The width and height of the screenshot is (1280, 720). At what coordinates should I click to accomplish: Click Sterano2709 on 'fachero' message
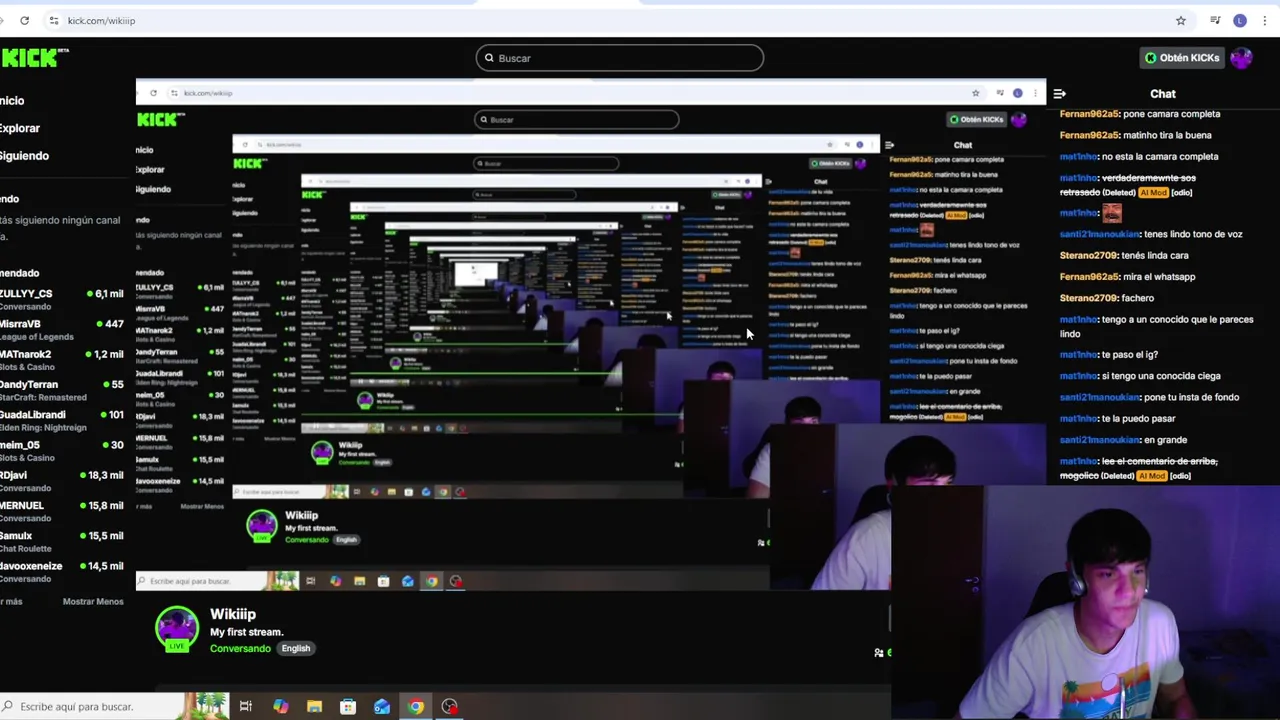[1088, 298]
